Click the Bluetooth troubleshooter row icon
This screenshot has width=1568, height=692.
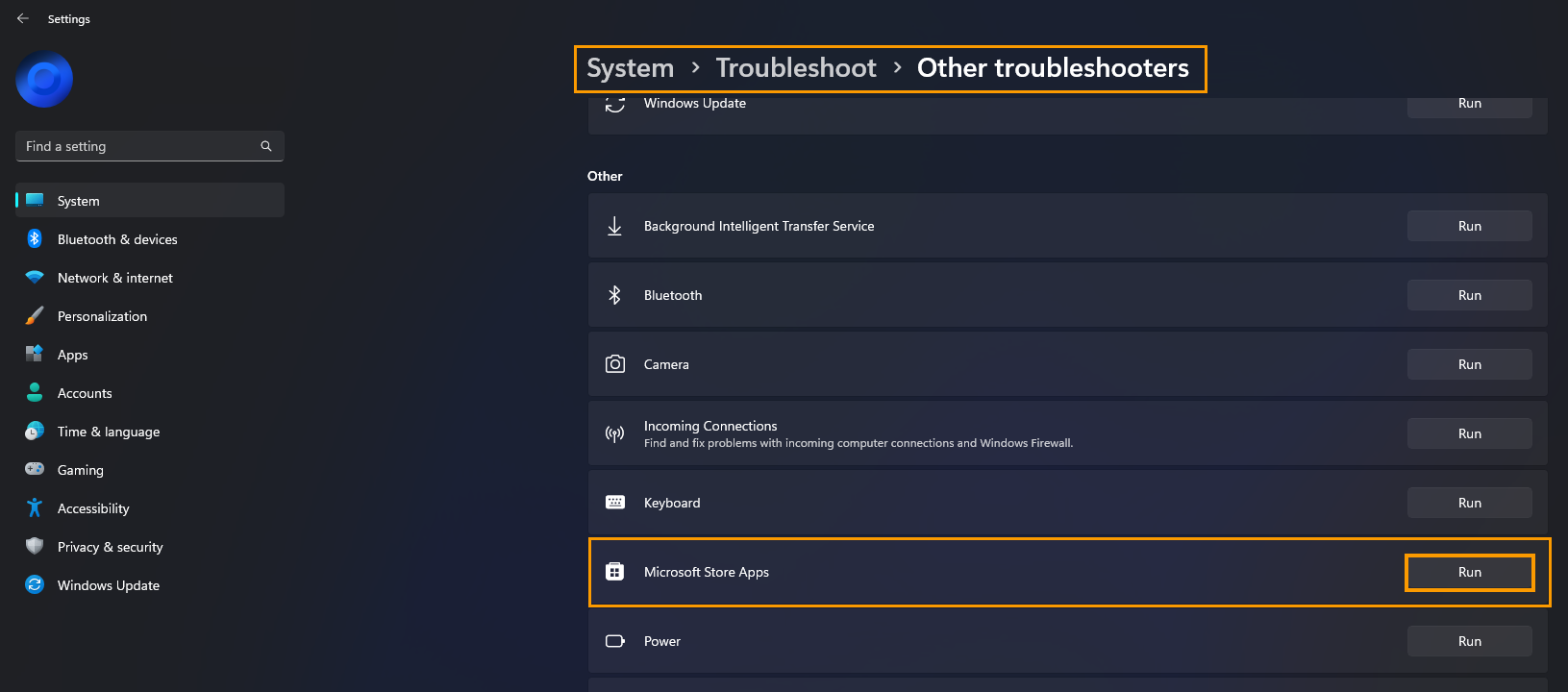[x=615, y=295]
